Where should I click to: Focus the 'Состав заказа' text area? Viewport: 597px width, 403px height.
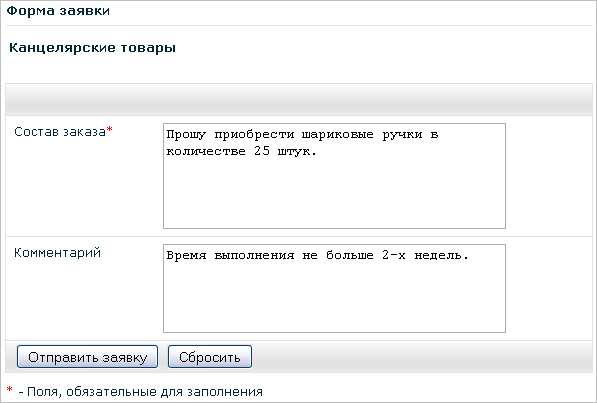tap(334, 176)
